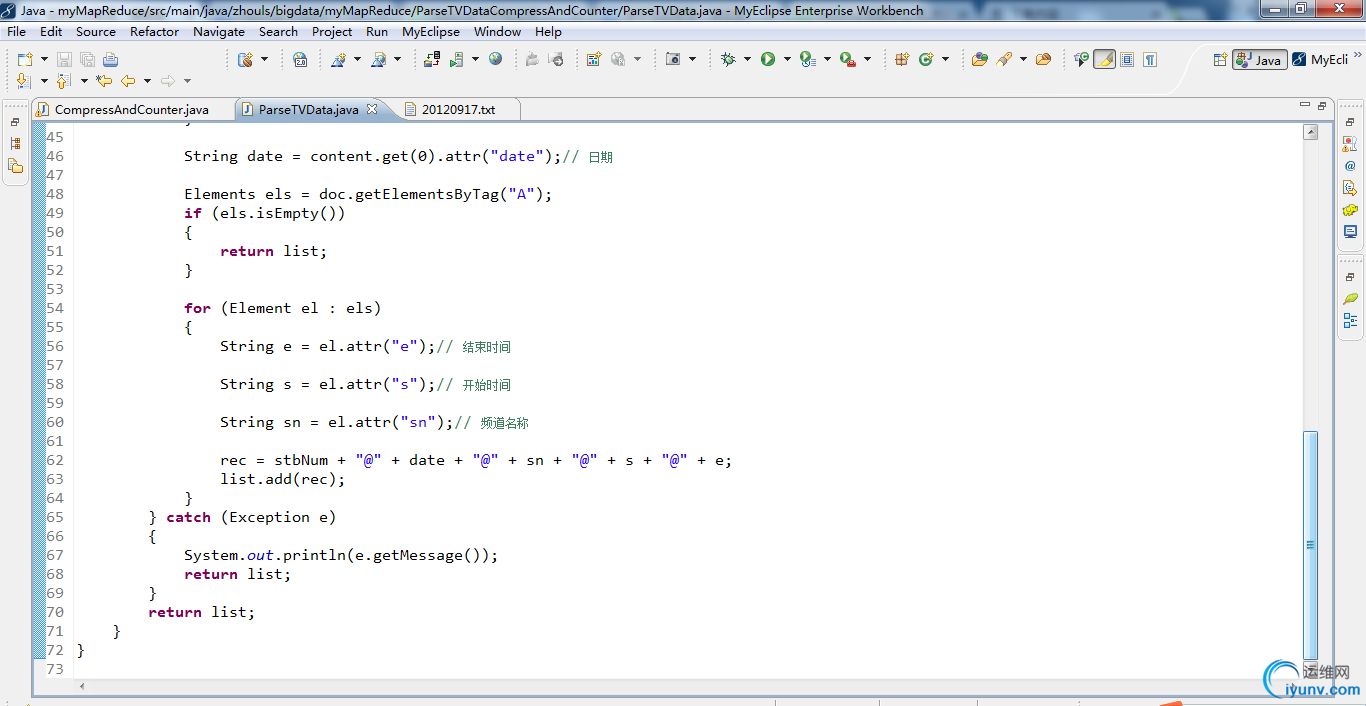This screenshot has width=1366, height=706.
Task: Open the Debug configurations dropdown arrow
Action: click(747, 59)
